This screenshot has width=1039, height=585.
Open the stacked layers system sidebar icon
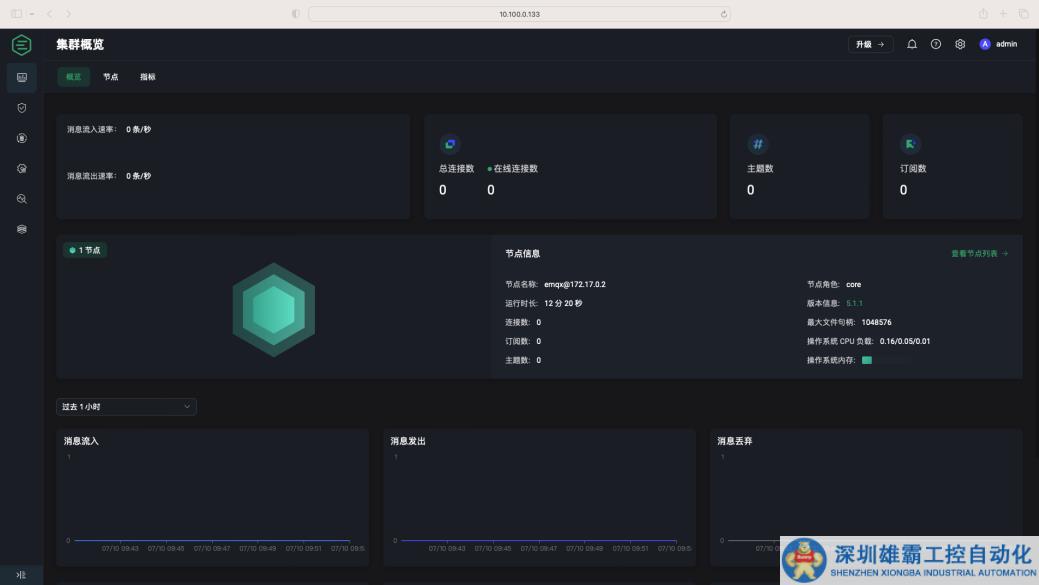(21, 229)
